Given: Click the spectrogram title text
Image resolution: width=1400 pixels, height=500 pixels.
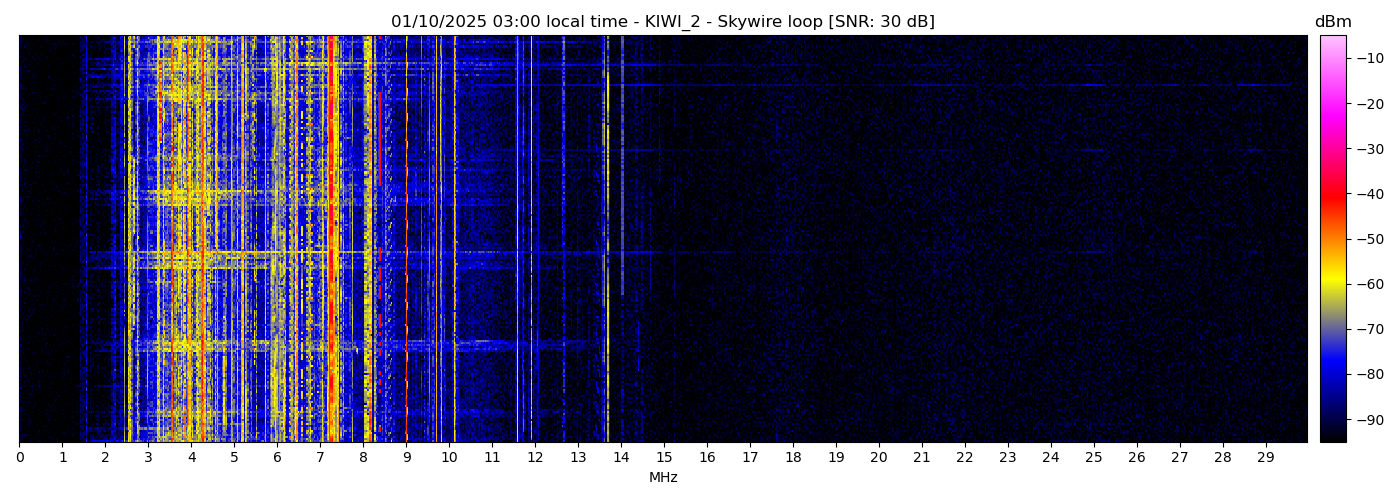Looking at the screenshot, I should tap(662, 22).
